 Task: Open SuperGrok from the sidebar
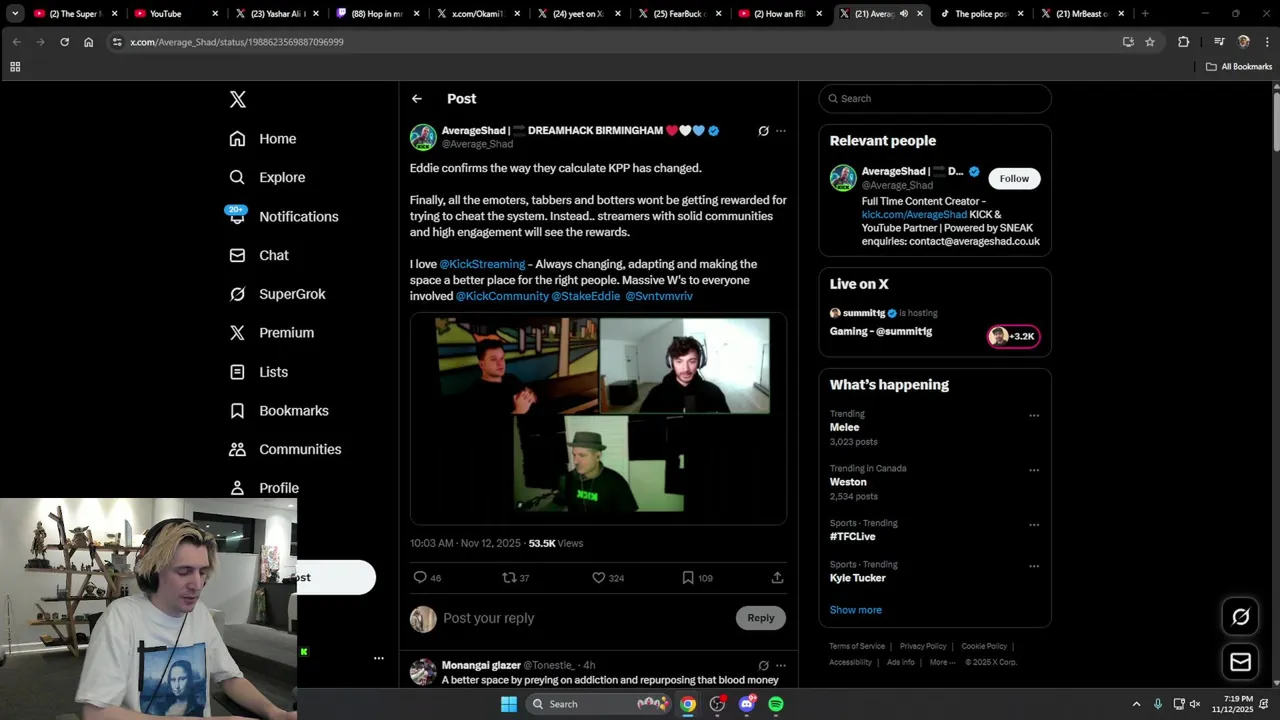coord(277,294)
